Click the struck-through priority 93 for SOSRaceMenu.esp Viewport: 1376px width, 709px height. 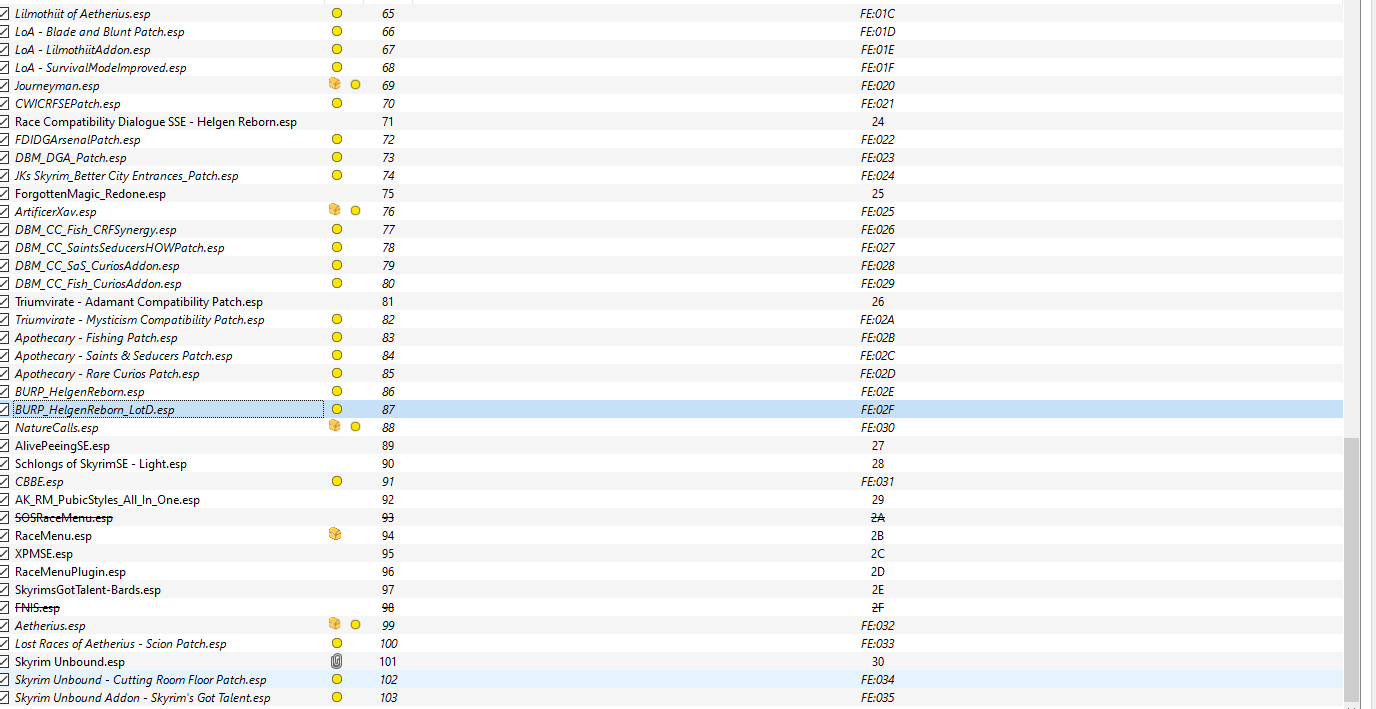(388, 517)
